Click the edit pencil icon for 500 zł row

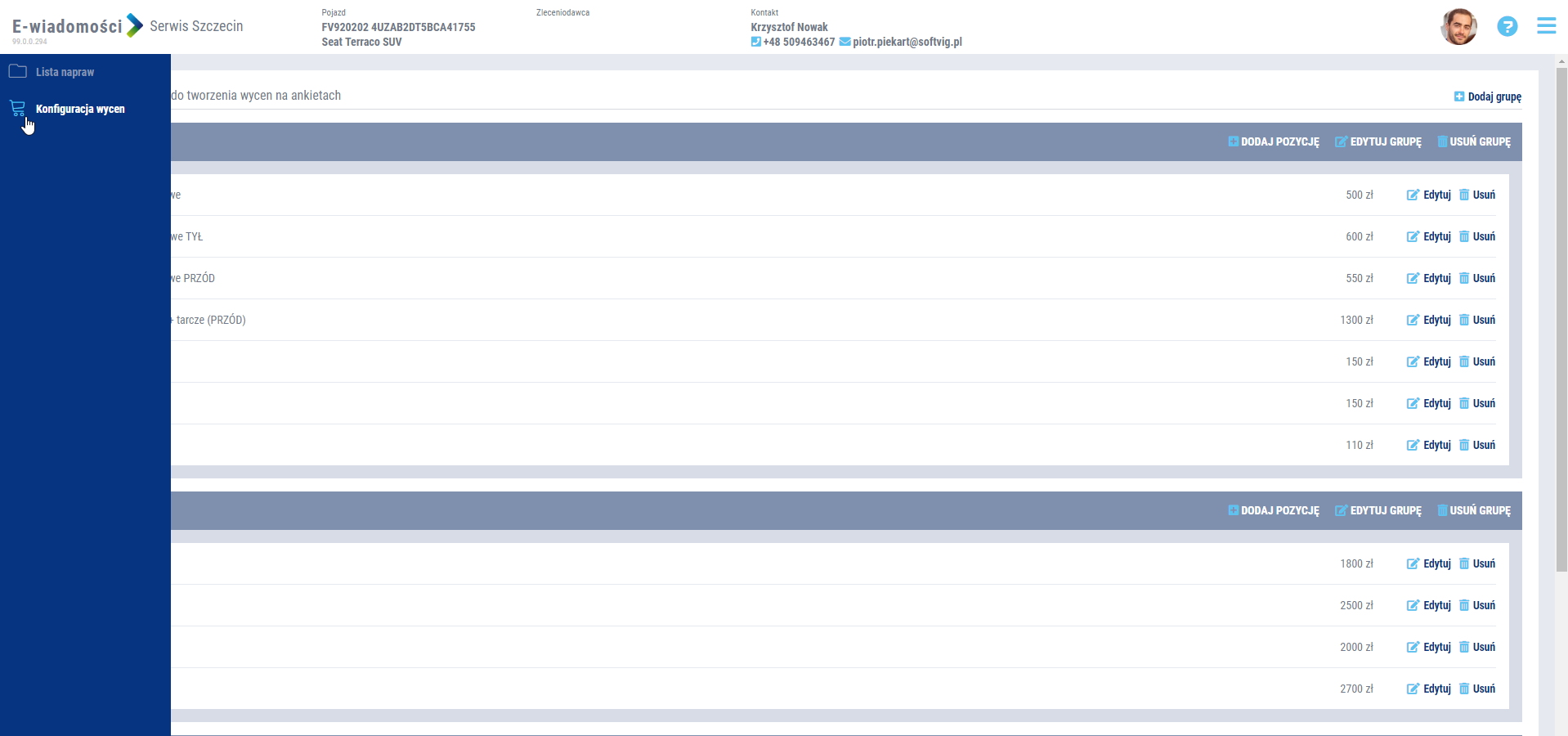point(1413,195)
